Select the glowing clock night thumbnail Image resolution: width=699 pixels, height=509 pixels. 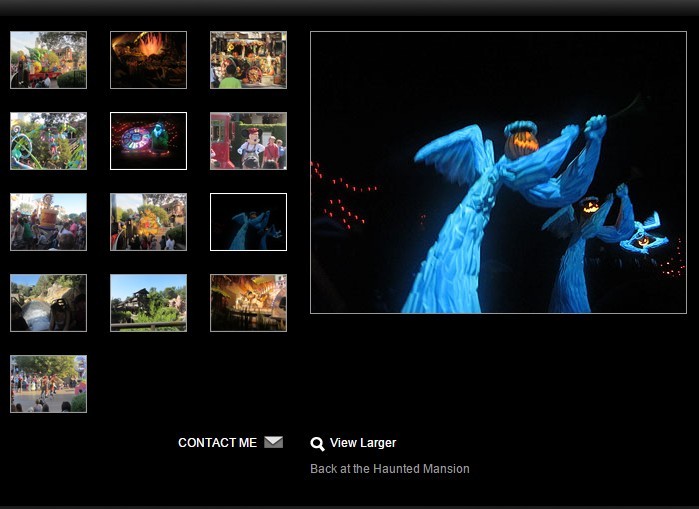pyautogui.click(x=148, y=141)
